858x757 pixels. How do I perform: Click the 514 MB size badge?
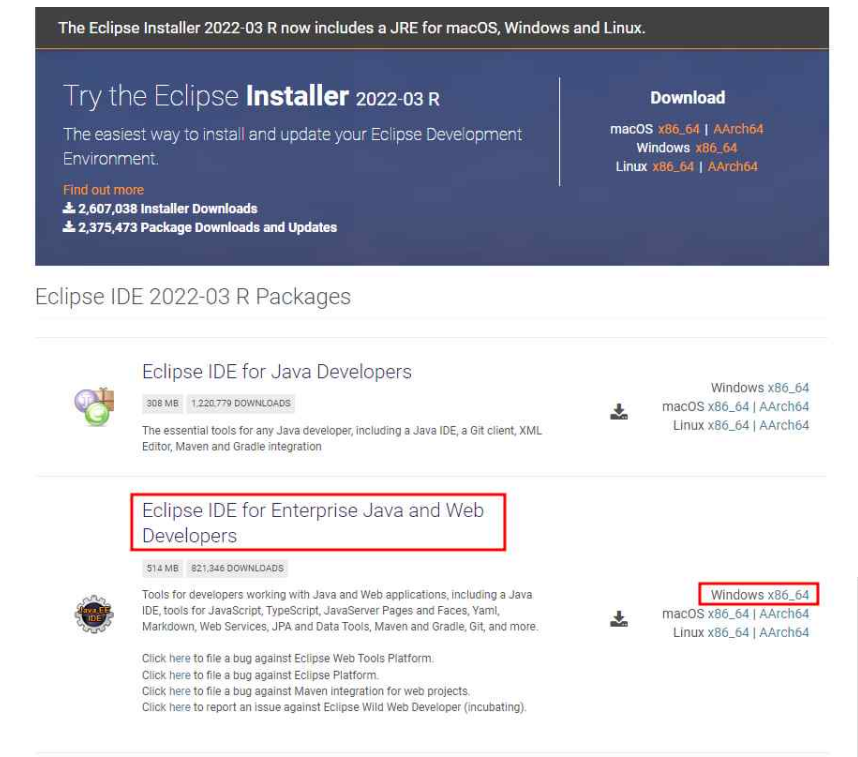(x=163, y=568)
